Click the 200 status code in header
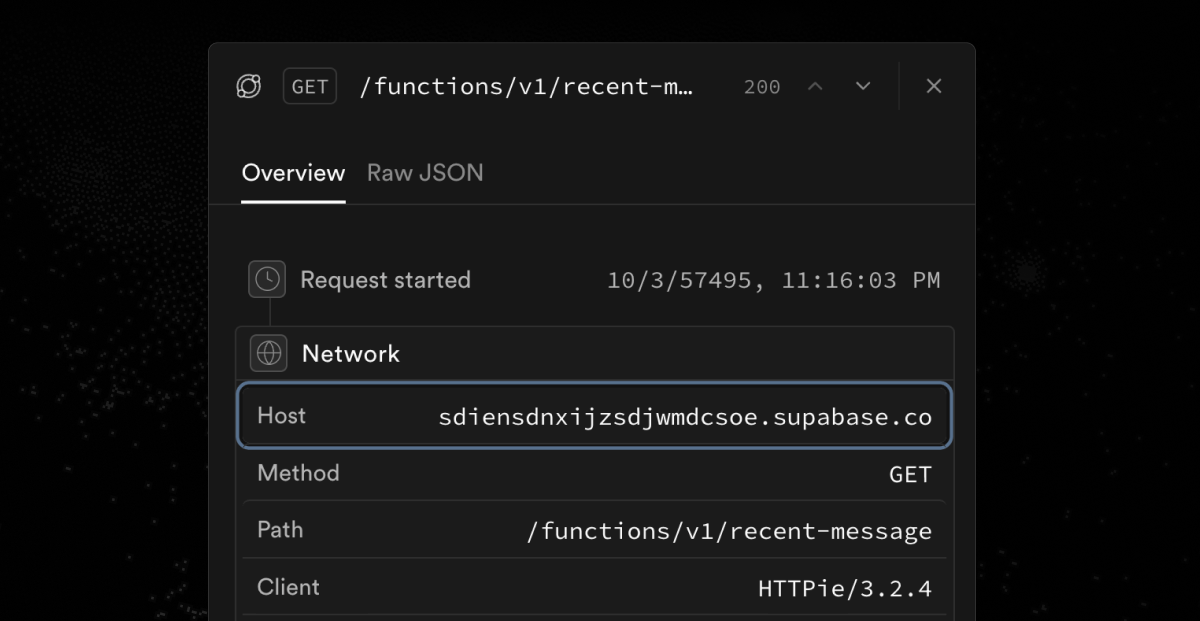The height and width of the screenshot is (621, 1200). [762, 87]
